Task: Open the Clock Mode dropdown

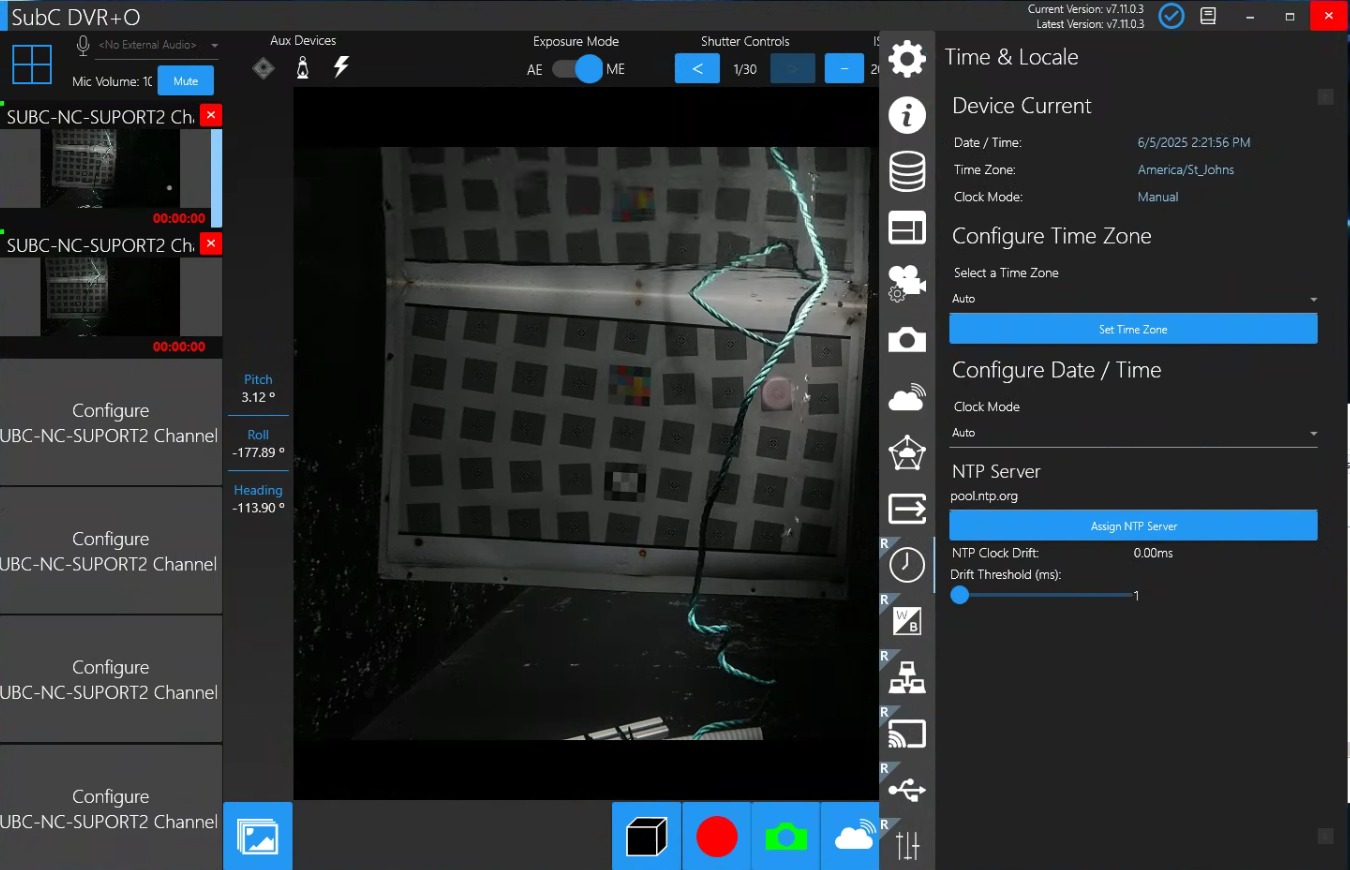Action: coord(1132,433)
